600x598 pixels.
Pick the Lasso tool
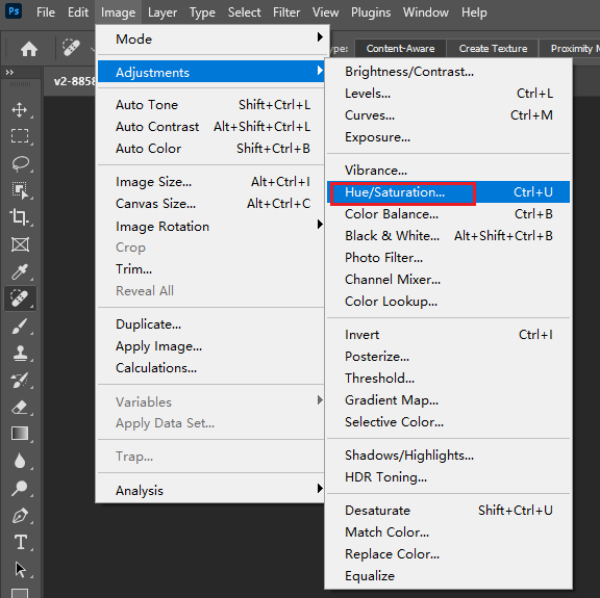19,163
